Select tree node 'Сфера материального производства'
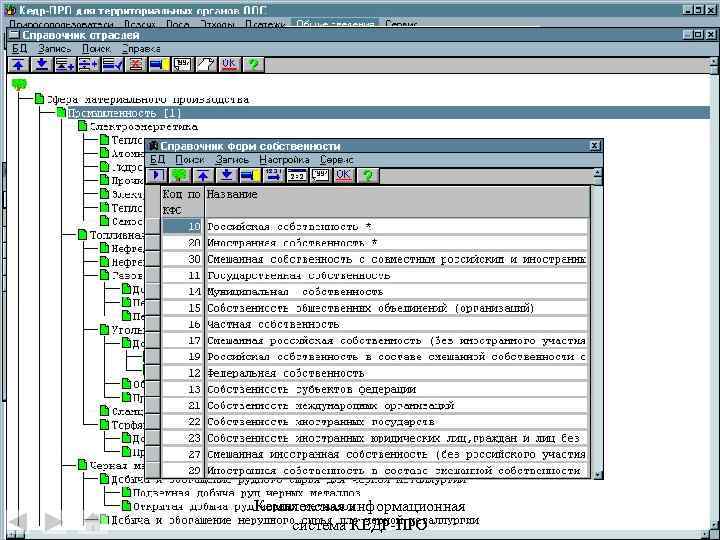Screen dimensions: 720x540 click(x=148, y=100)
